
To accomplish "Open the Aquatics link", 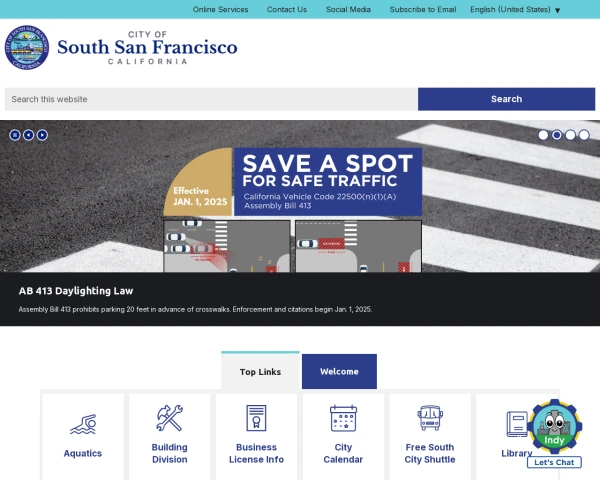I will coord(83,453).
